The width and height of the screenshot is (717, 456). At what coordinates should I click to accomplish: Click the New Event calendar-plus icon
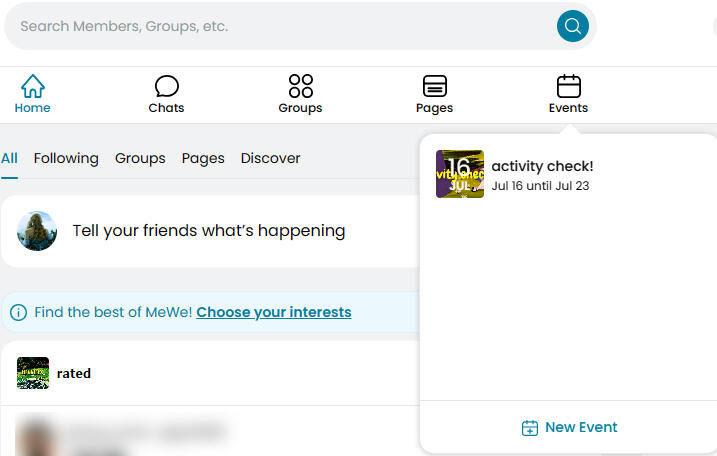click(530, 428)
